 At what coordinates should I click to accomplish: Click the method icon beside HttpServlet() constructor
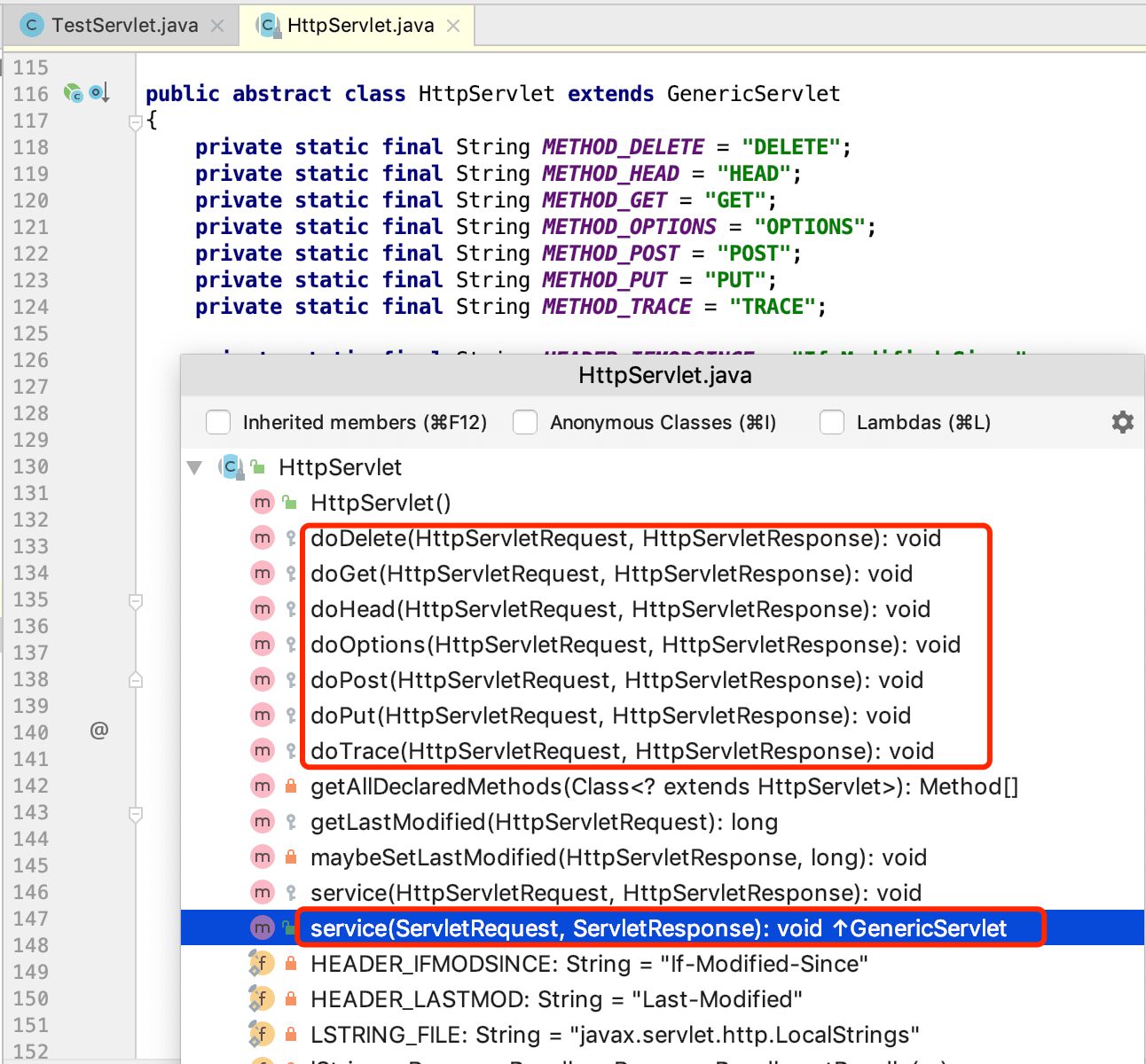pyautogui.click(x=262, y=503)
